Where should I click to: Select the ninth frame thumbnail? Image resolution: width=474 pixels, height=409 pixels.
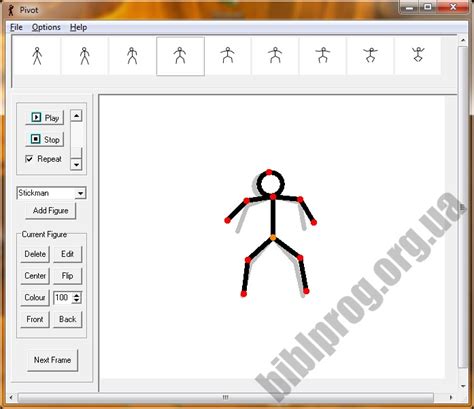click(418, 56)
